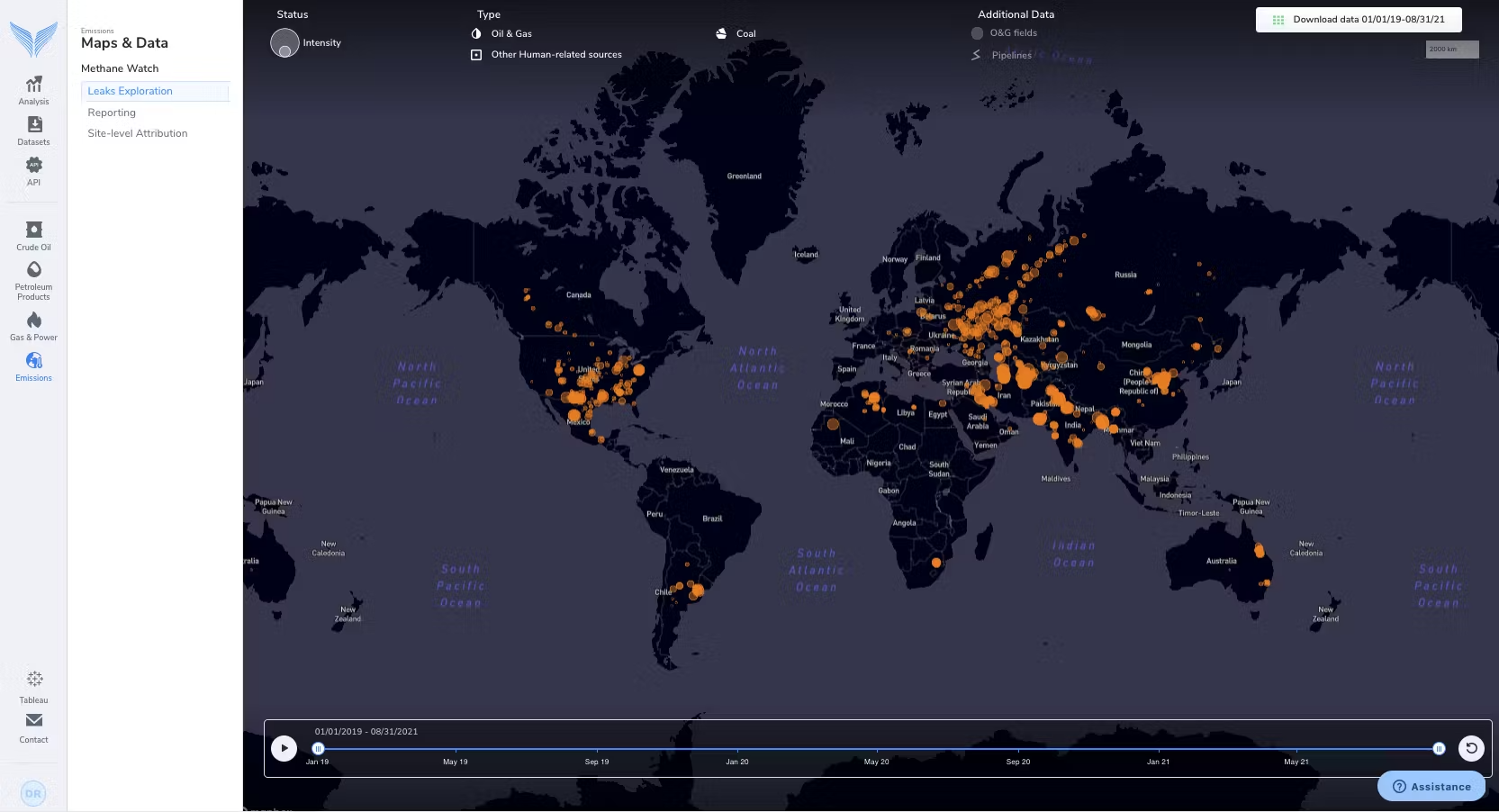Switch to the Reporting menu item
Image resolution: width=1499 pixels, height=812 pixels.
coord(112,113)
